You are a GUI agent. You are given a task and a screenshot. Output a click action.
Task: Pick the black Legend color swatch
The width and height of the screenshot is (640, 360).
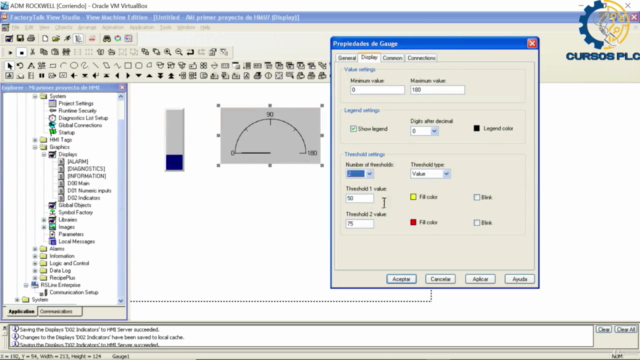pyautogui.click(x=476, y=128)
